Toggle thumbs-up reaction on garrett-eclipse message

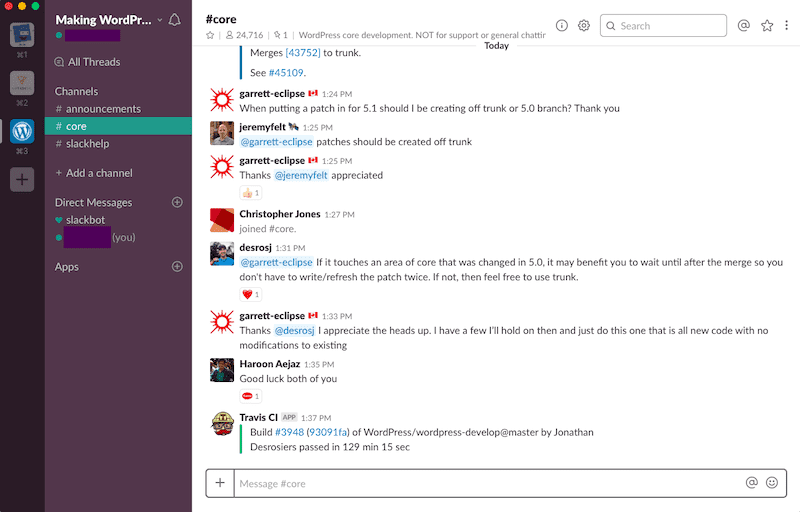click(250, 193)
